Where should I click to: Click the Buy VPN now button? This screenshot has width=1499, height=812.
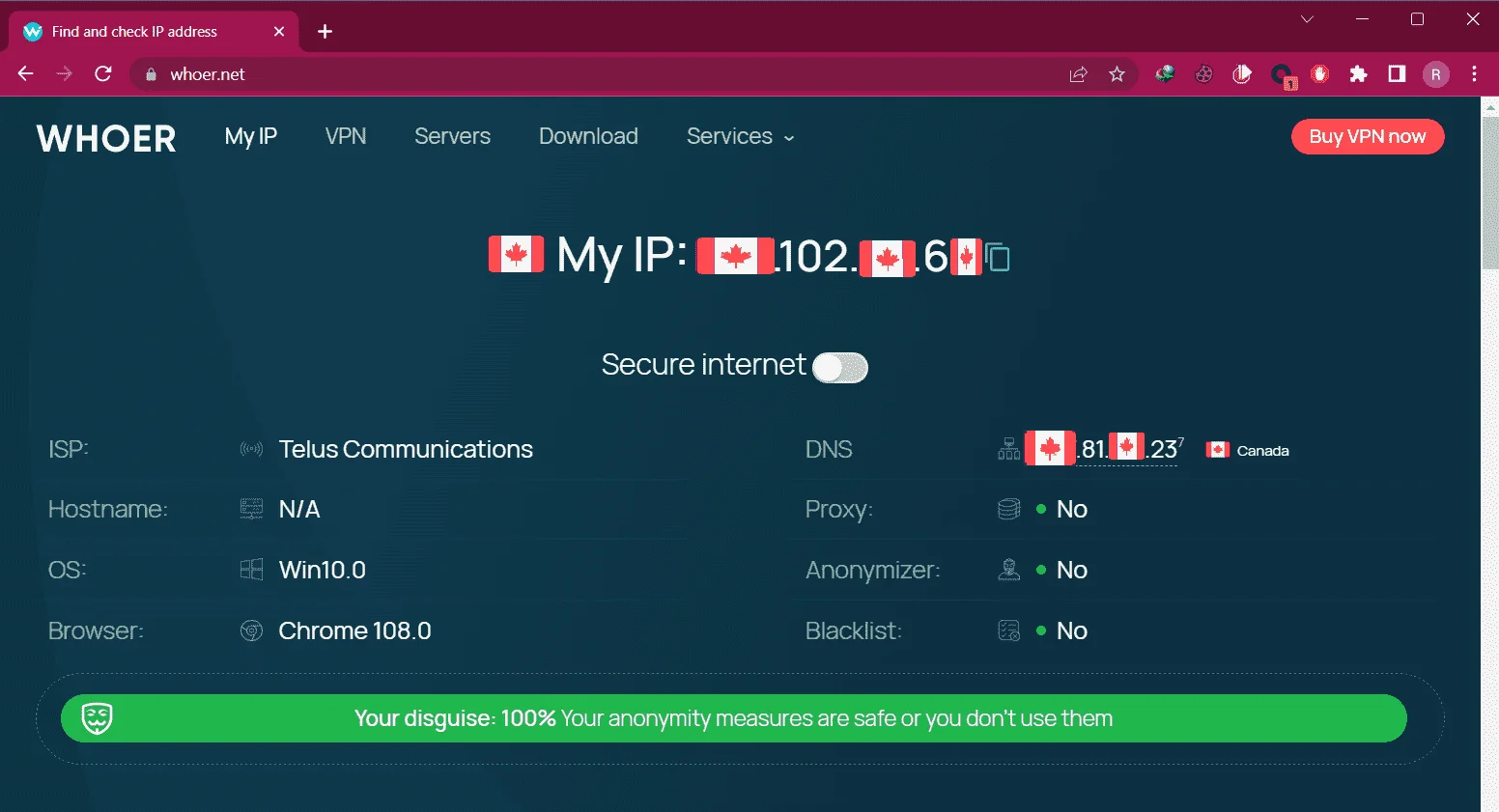coord(1368,136)
